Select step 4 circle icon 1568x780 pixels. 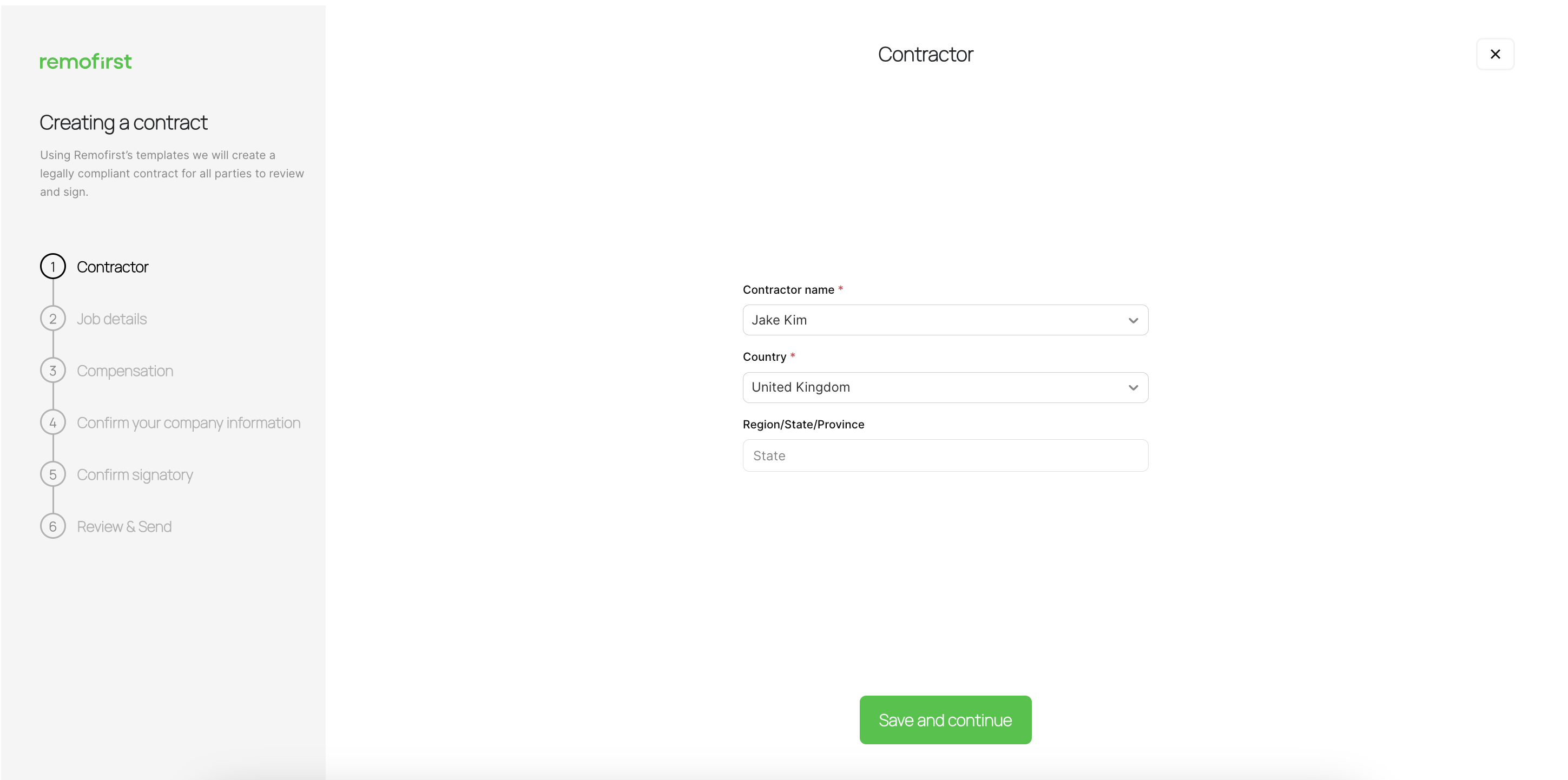coord(53,422)
